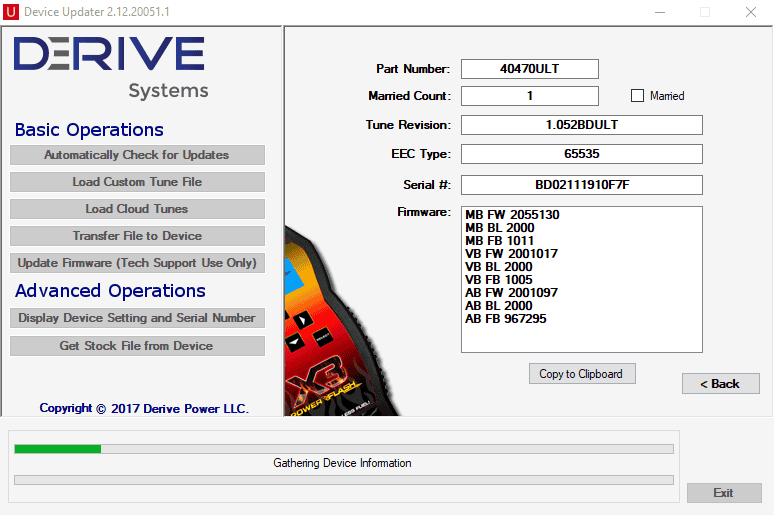The height and width of the screenshot is (515, 774).
Task: Click the Firmware: label
Action: click(424, 212)
